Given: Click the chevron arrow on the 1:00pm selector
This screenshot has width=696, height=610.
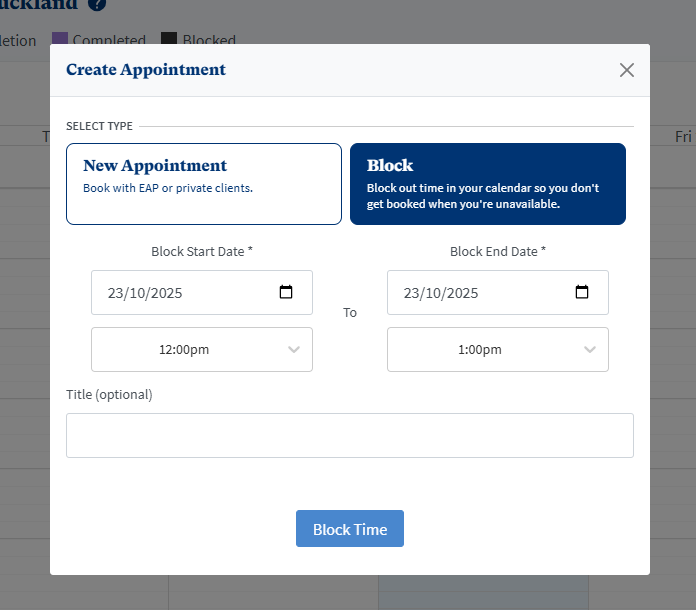Looking at the screenshot, I should click(x=590, y=350).
